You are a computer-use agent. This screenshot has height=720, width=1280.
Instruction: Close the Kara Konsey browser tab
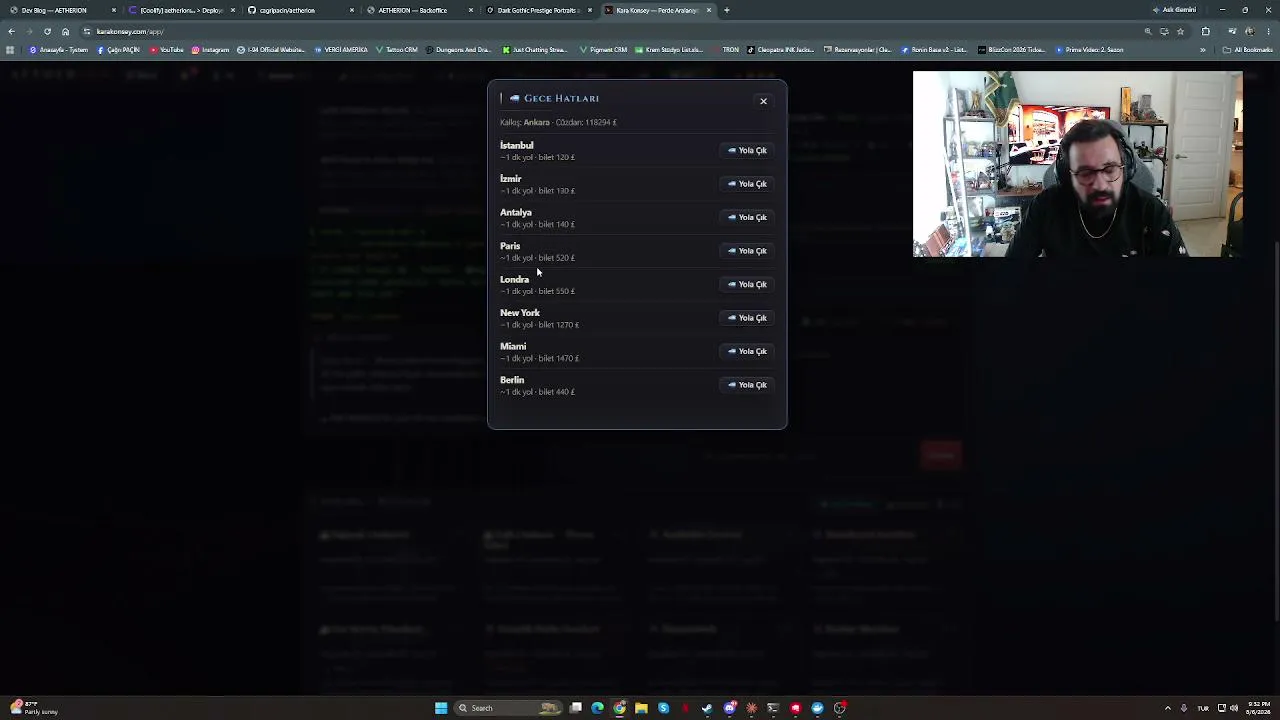(709, 10)
